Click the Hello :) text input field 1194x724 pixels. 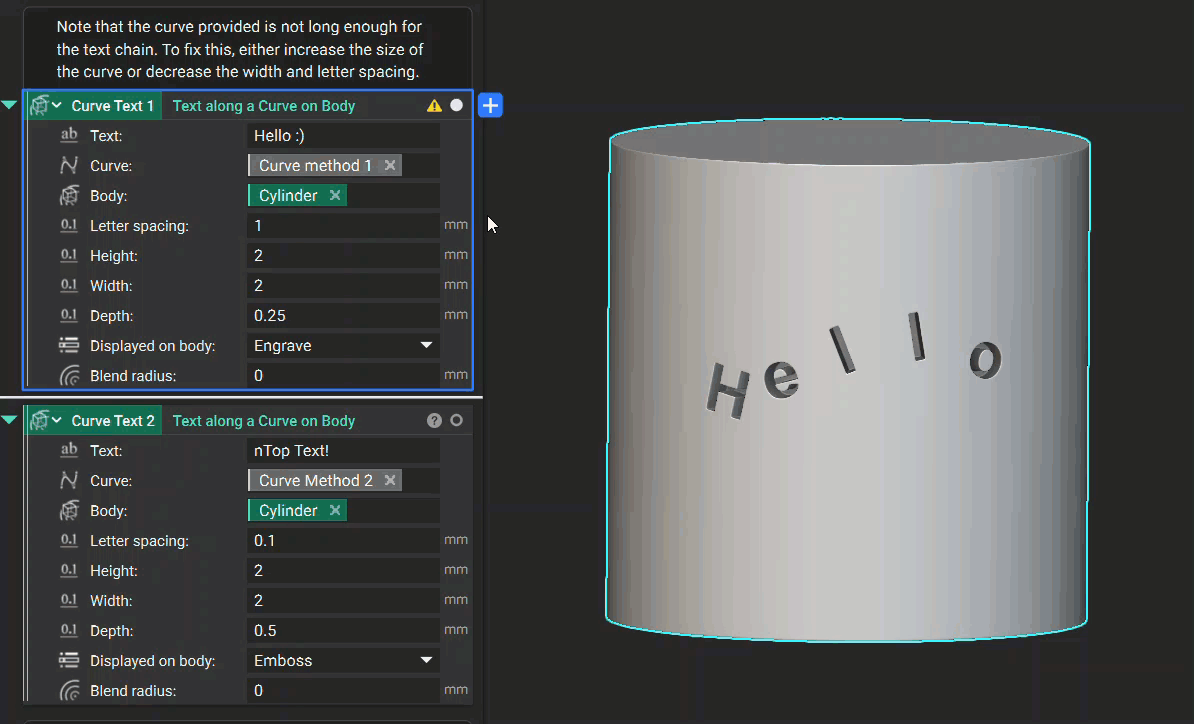point(343,135)
